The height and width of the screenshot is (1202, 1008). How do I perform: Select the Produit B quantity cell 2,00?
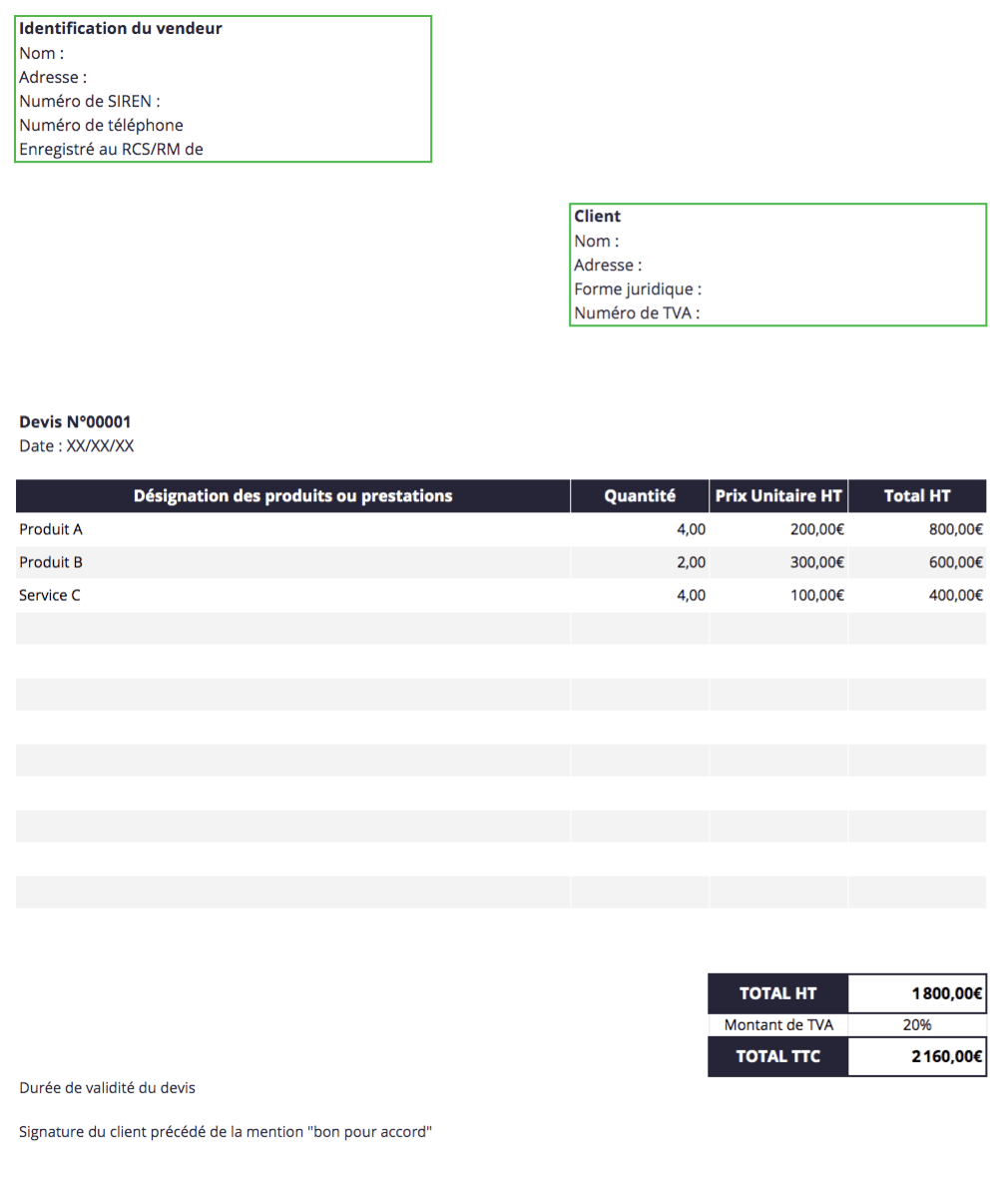pyautogui.click(x=640, y=562)
